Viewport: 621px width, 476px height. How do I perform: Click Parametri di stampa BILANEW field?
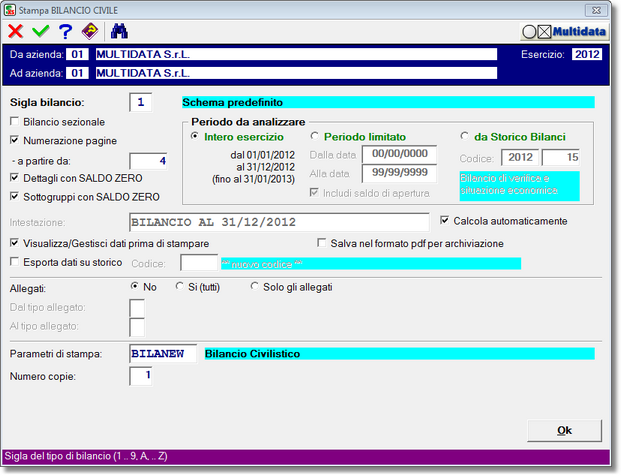(163, 354)
